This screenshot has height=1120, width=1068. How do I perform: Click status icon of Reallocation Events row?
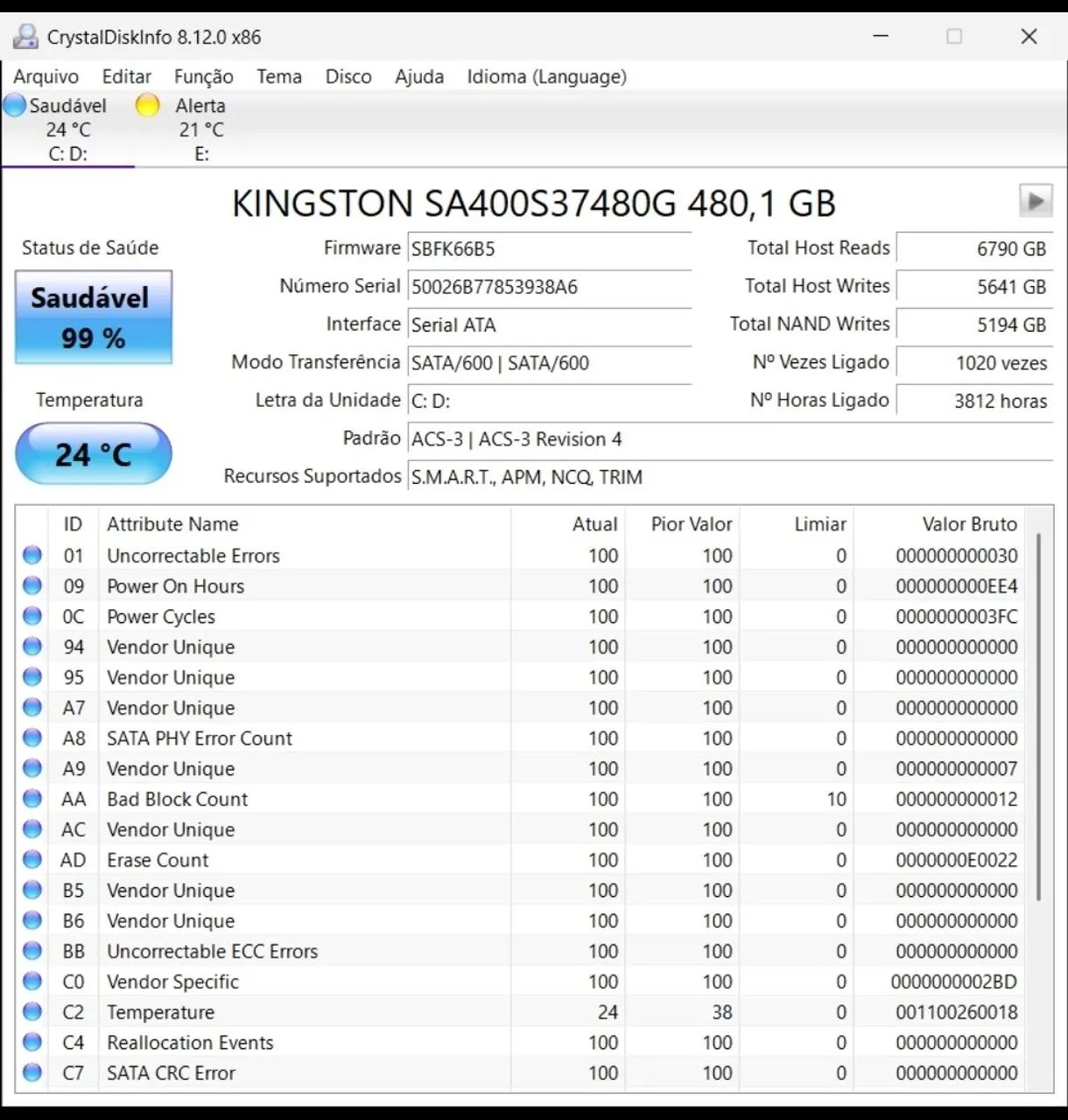(32, 1042)
